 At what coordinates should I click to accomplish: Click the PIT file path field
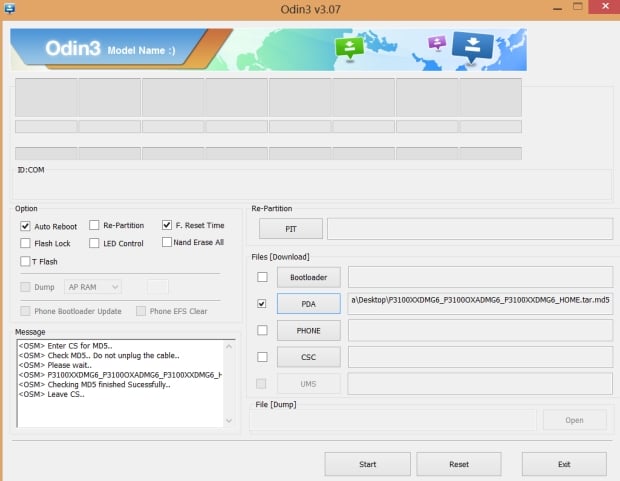click(x=470, y=229)
